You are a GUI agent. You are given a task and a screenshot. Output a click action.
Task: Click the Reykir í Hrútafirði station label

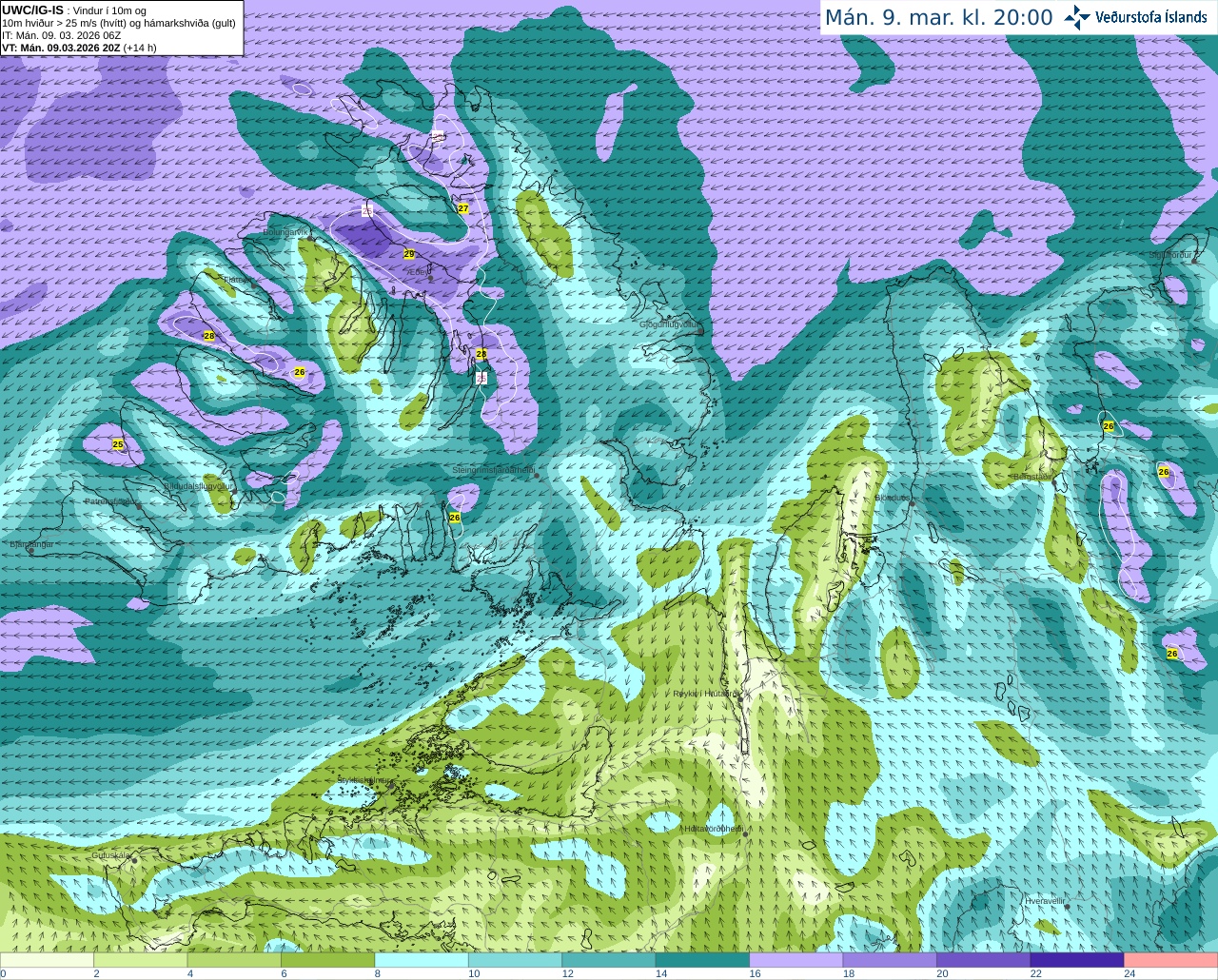(x=705, y=694)
